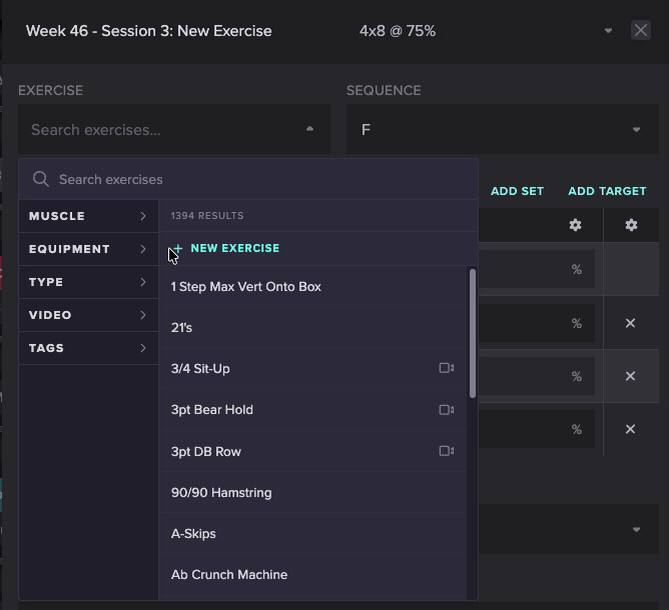This screenshot has width=669, height=610.
Task: Open the bottom dropdown below the sets
Action: coord(569,529)
